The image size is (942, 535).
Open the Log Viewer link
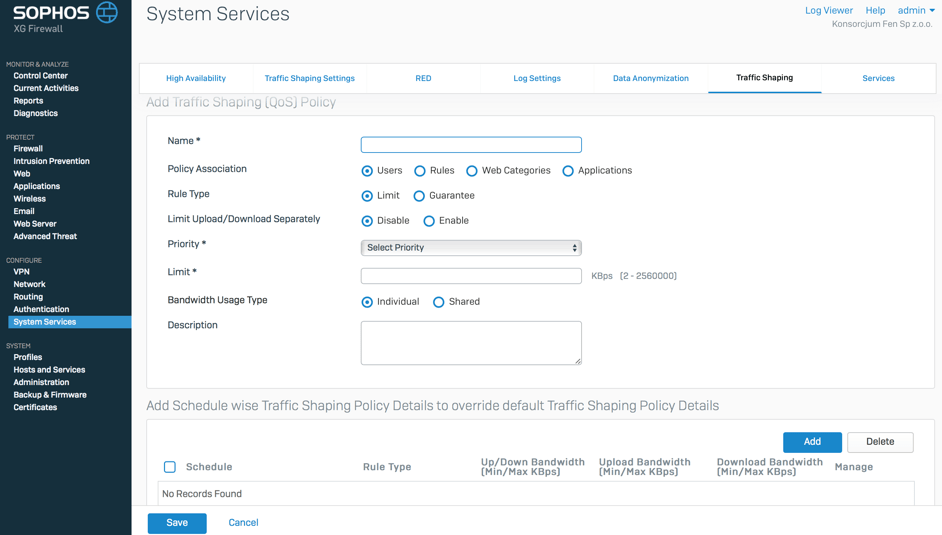829,10
